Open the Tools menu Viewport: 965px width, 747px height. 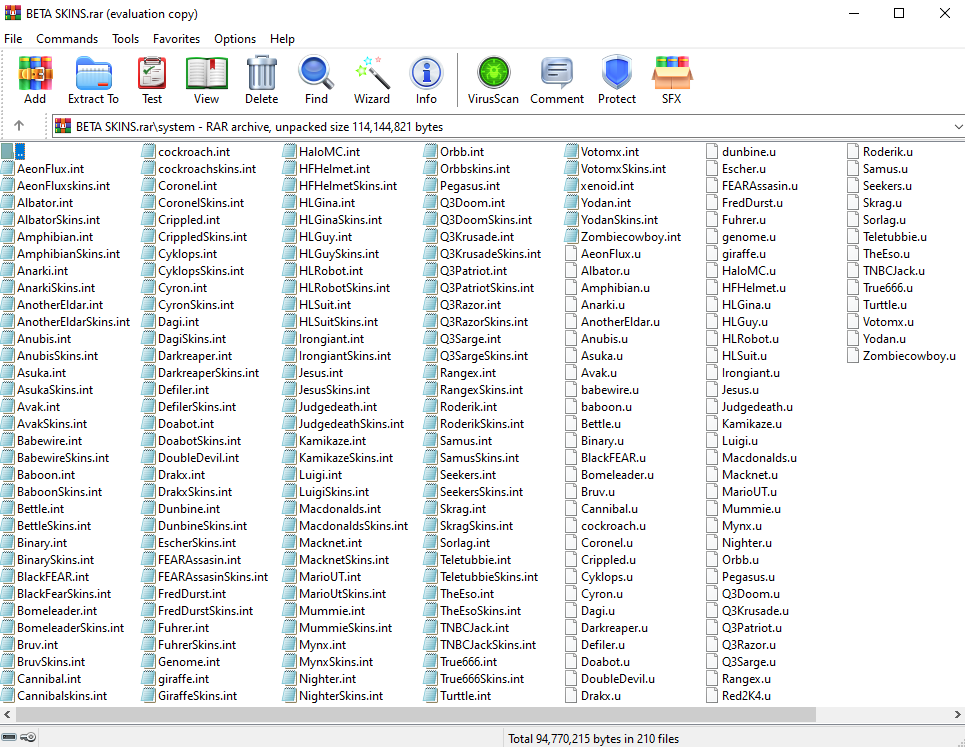point(126,39)
